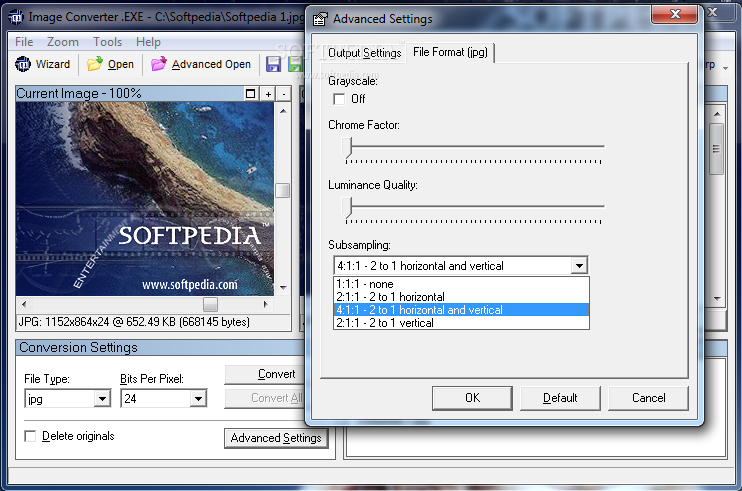Image resolution: width=742 pixels, height=491 pixels.
Task: Collapse the Subsampling dropdown arrow
Action: [x=579, y=266]
